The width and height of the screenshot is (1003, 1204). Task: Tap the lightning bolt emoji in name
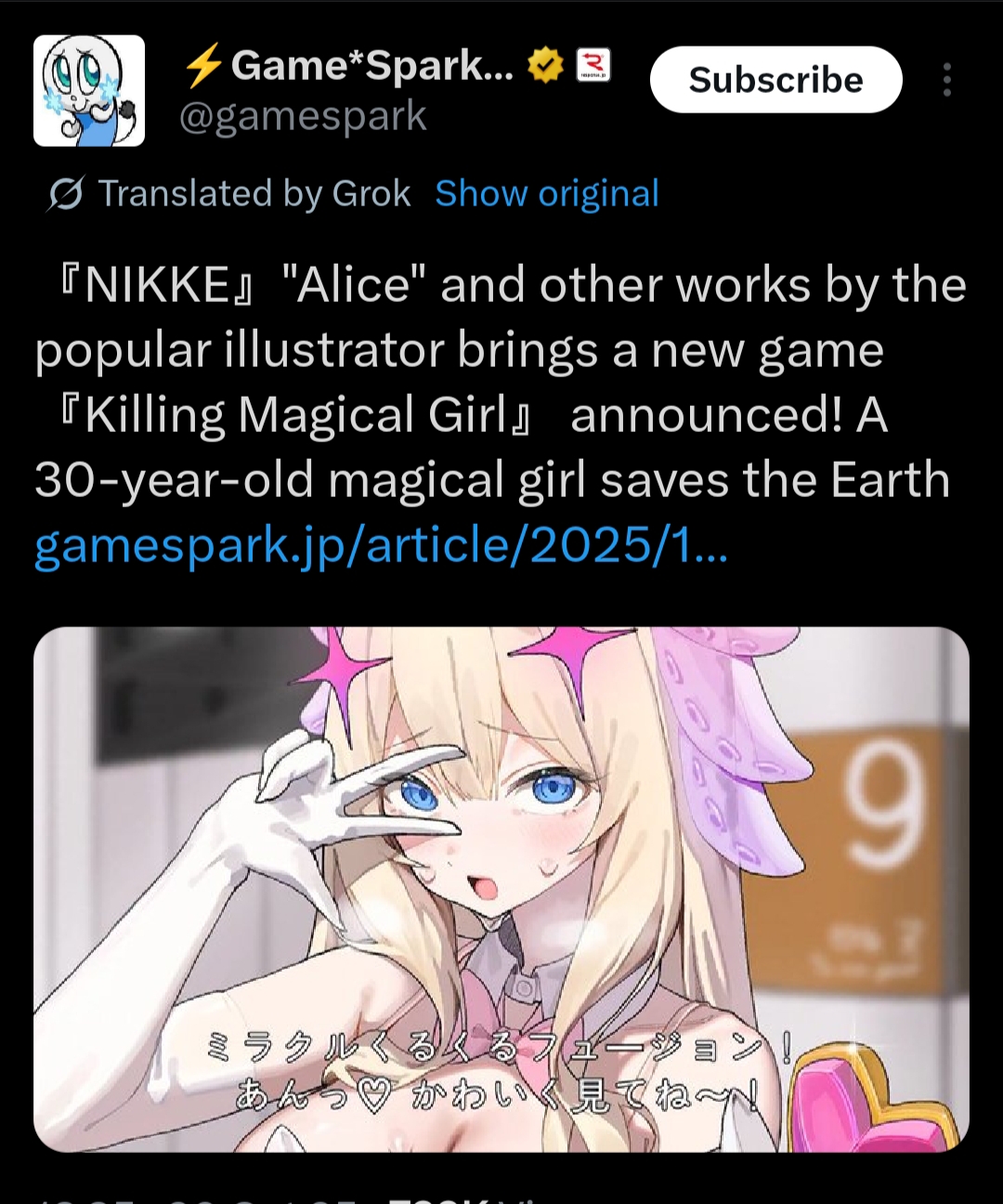(202, 65)
